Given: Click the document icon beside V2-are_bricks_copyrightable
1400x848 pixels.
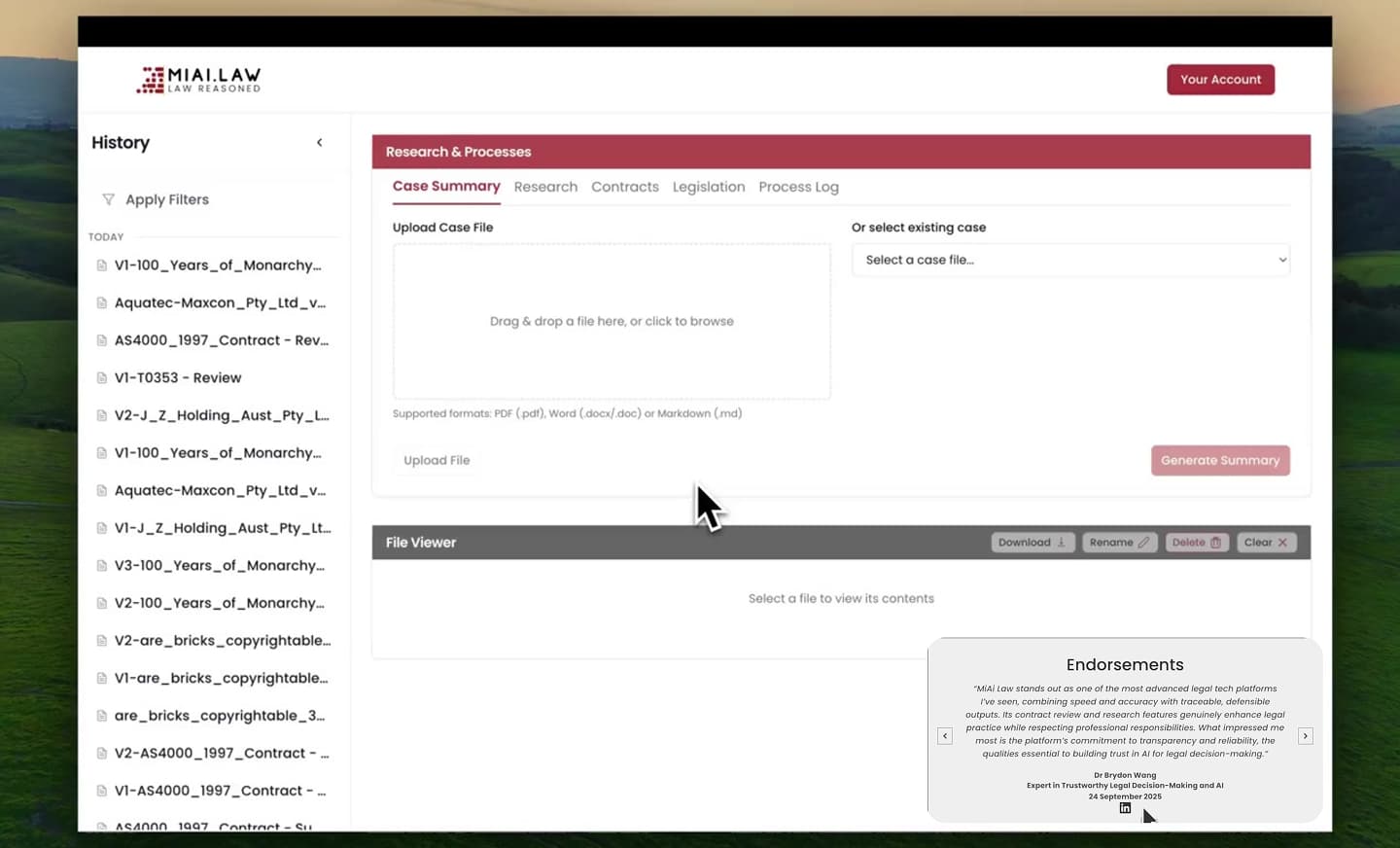Looking at the screenshot, I should [x=101, y=640].
